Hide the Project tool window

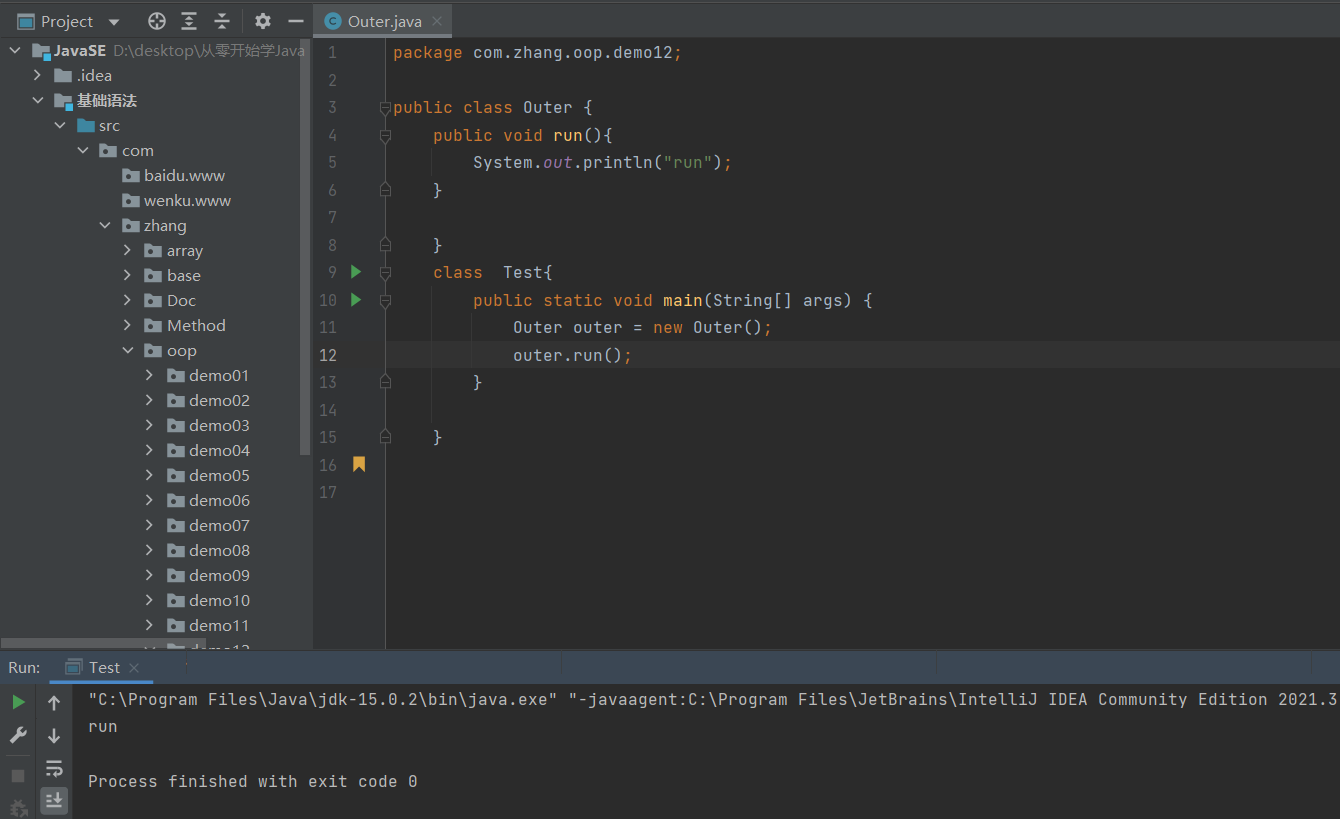[295, 21]
